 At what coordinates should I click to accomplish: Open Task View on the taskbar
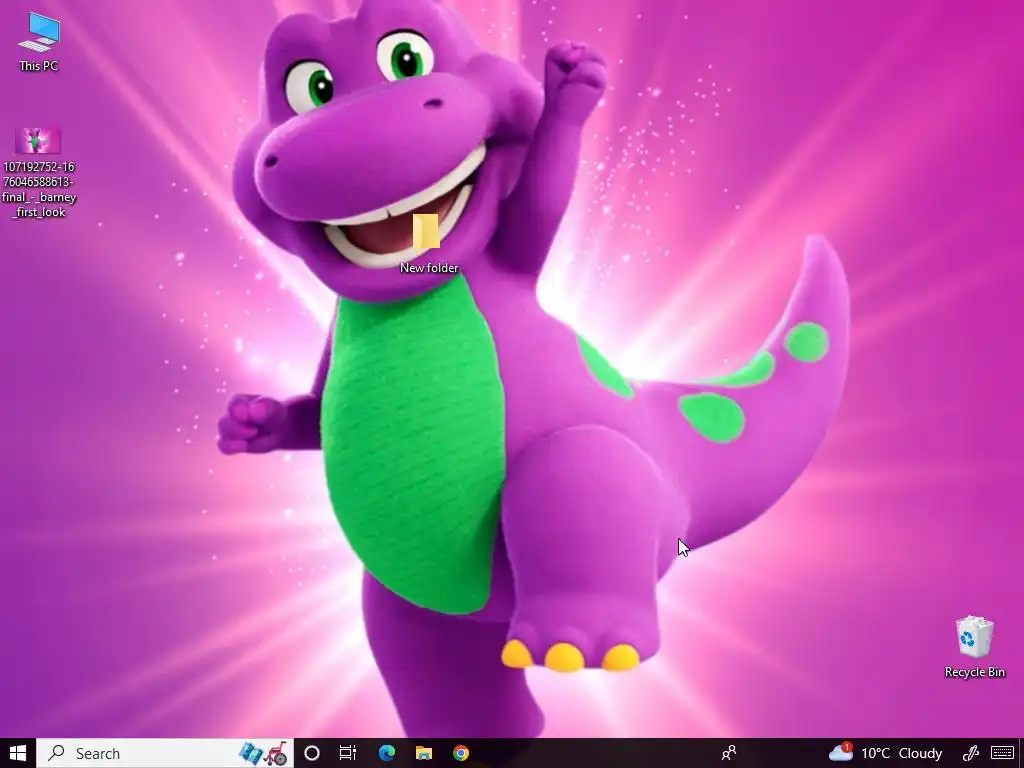[x=348, y=753]
